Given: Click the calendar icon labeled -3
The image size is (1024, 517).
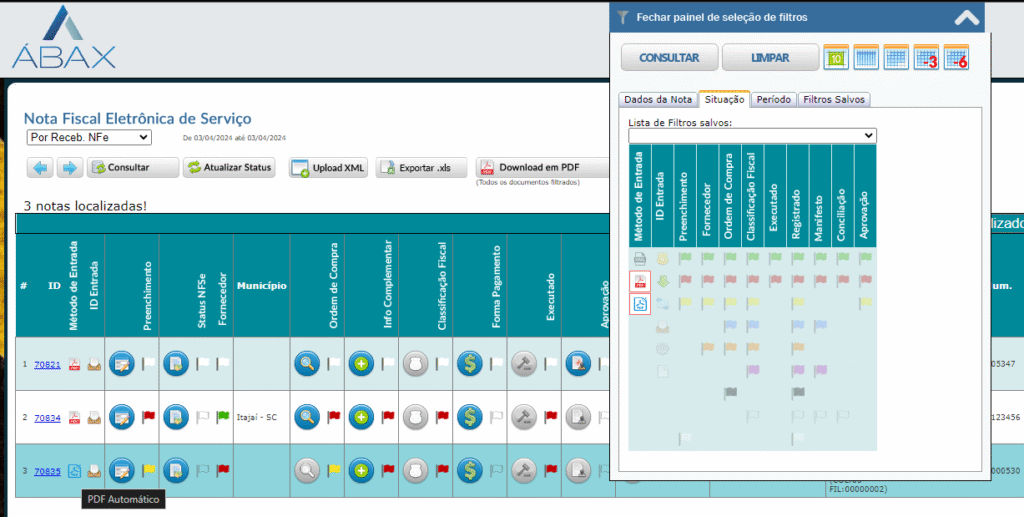Looking at the screenshot, I should (x=926, y=57).
